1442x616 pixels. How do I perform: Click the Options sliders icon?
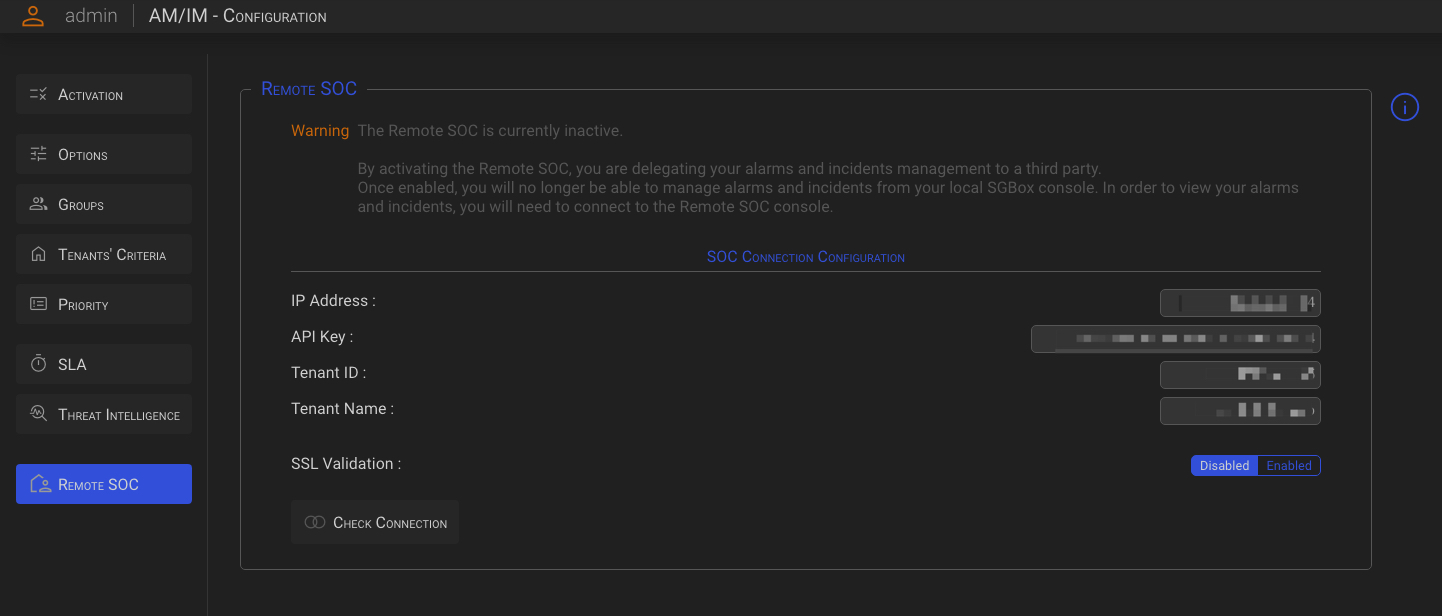click(39, 154)
